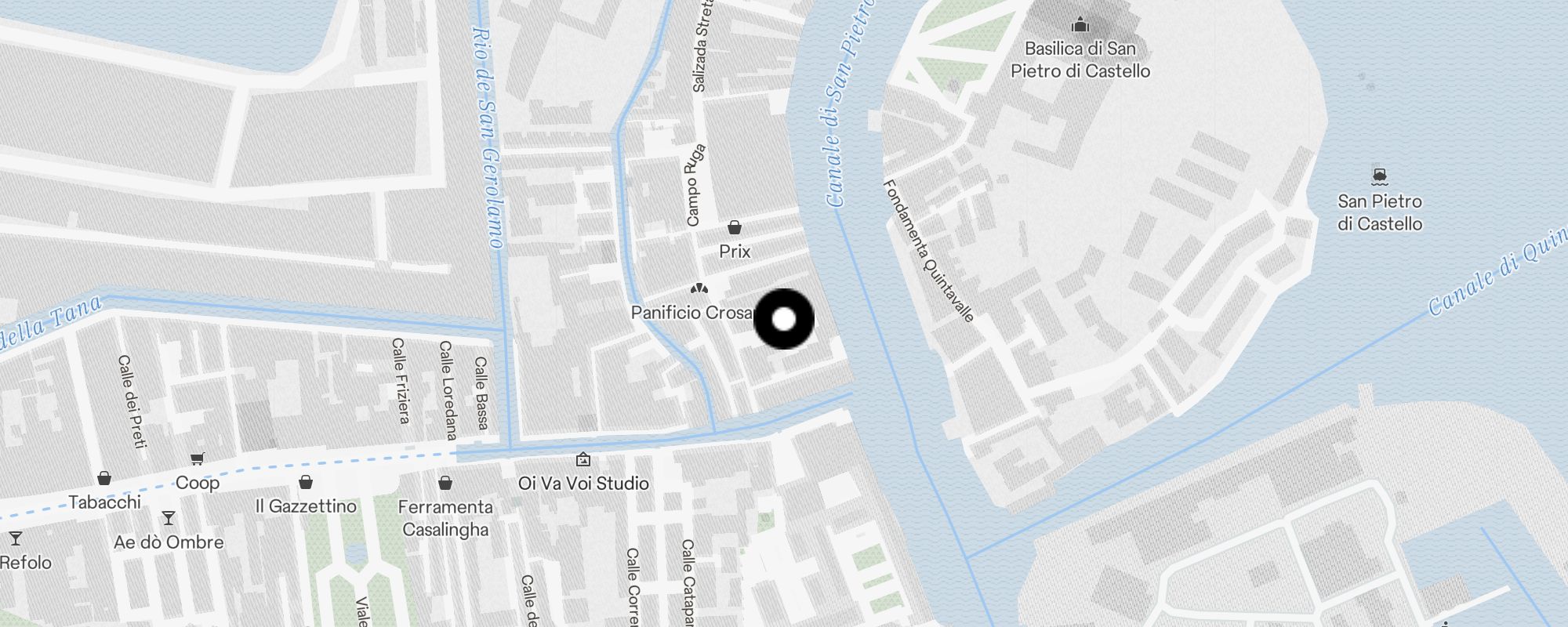Image resolution: width=1568 pixels, height=627 pixels.
Task: Click the black circular location marker
Action: (784, 319)
